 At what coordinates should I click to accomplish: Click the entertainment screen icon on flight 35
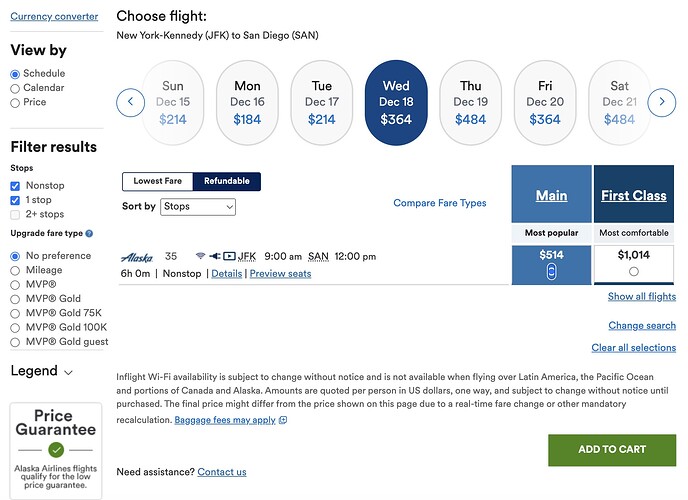click(x=229, y=256)
